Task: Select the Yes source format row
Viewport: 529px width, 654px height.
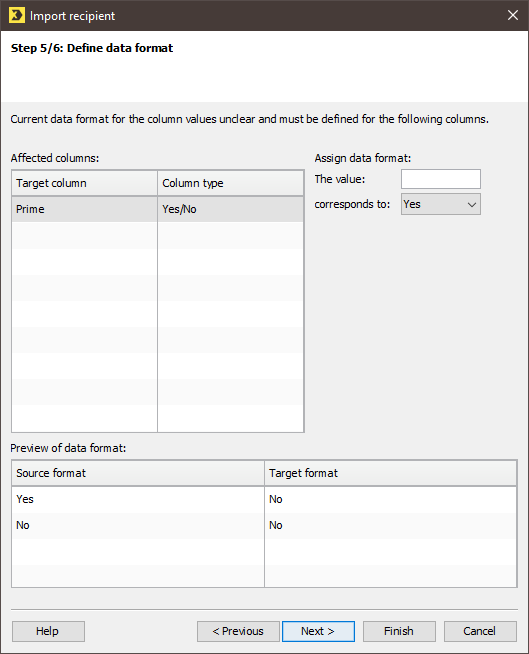Action: 138,499
